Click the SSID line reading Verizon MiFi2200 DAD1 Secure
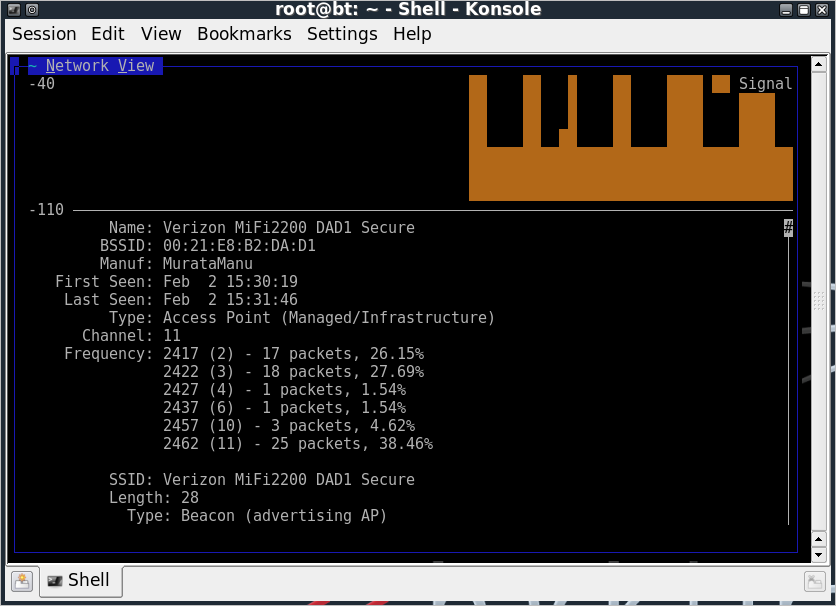The image size is (836, 606). point(262,480)
